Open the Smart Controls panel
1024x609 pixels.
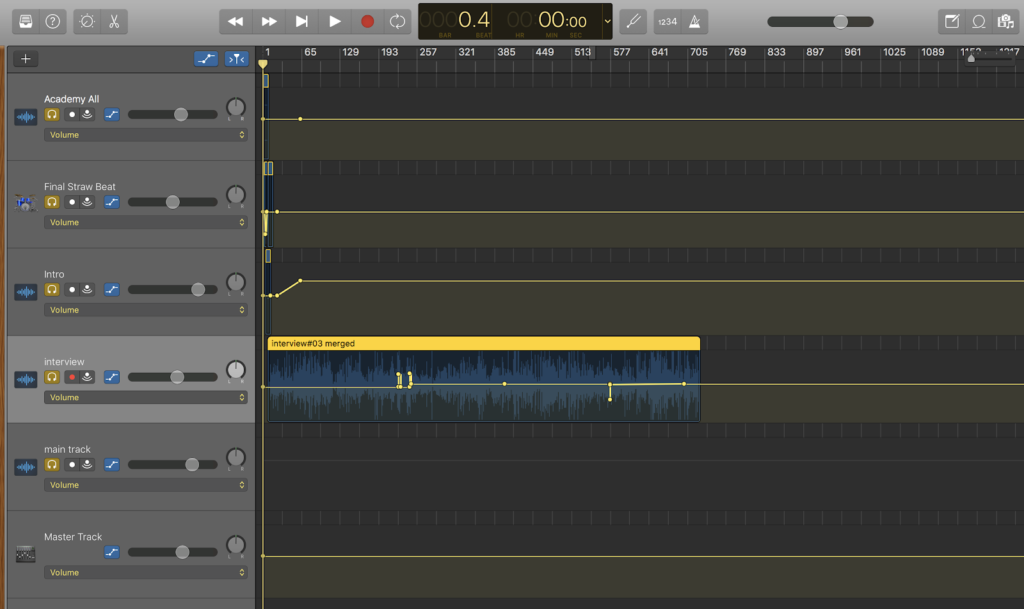coord(85,21)
